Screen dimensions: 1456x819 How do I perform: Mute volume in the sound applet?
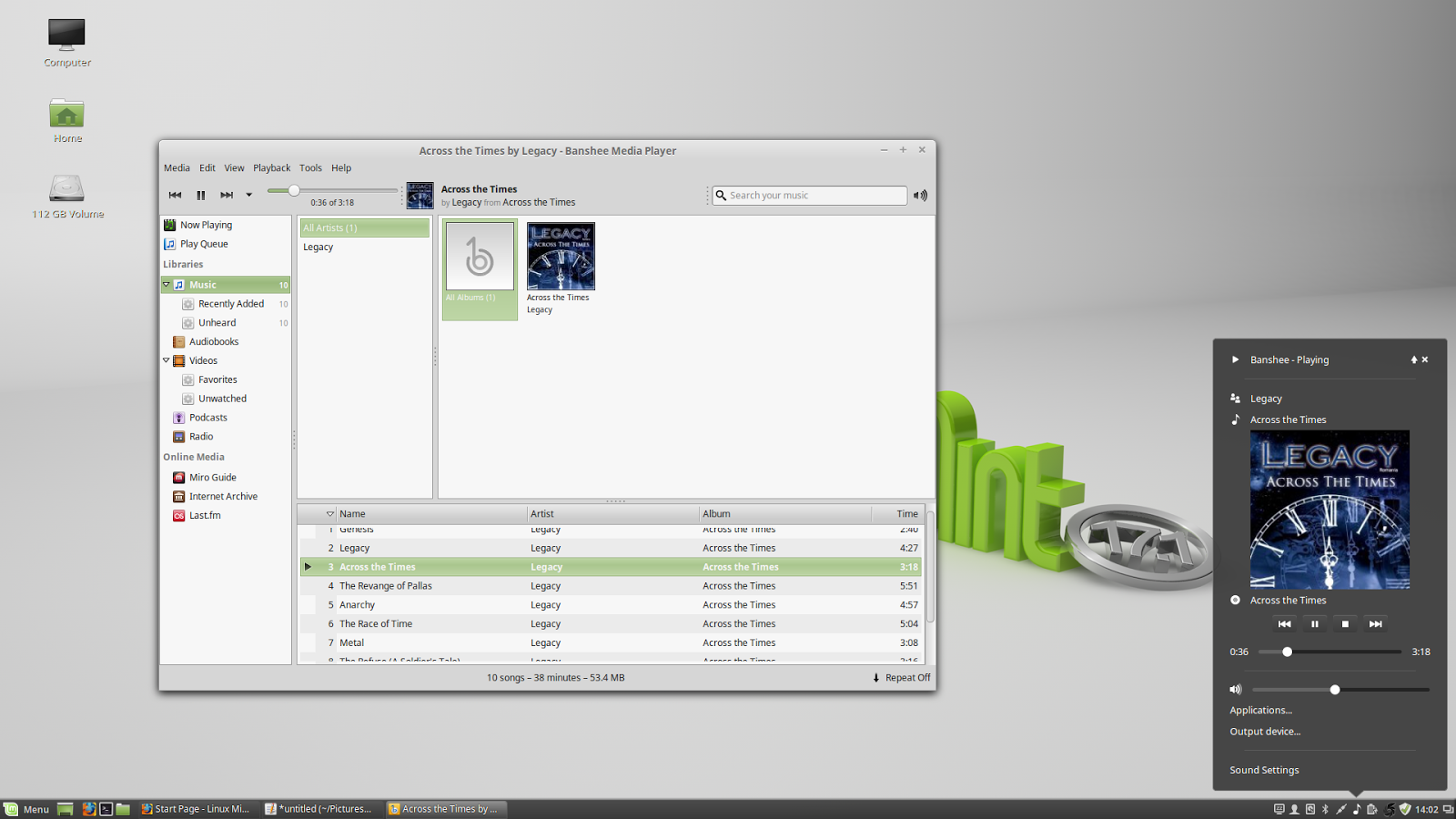[x=1235, y=689]
